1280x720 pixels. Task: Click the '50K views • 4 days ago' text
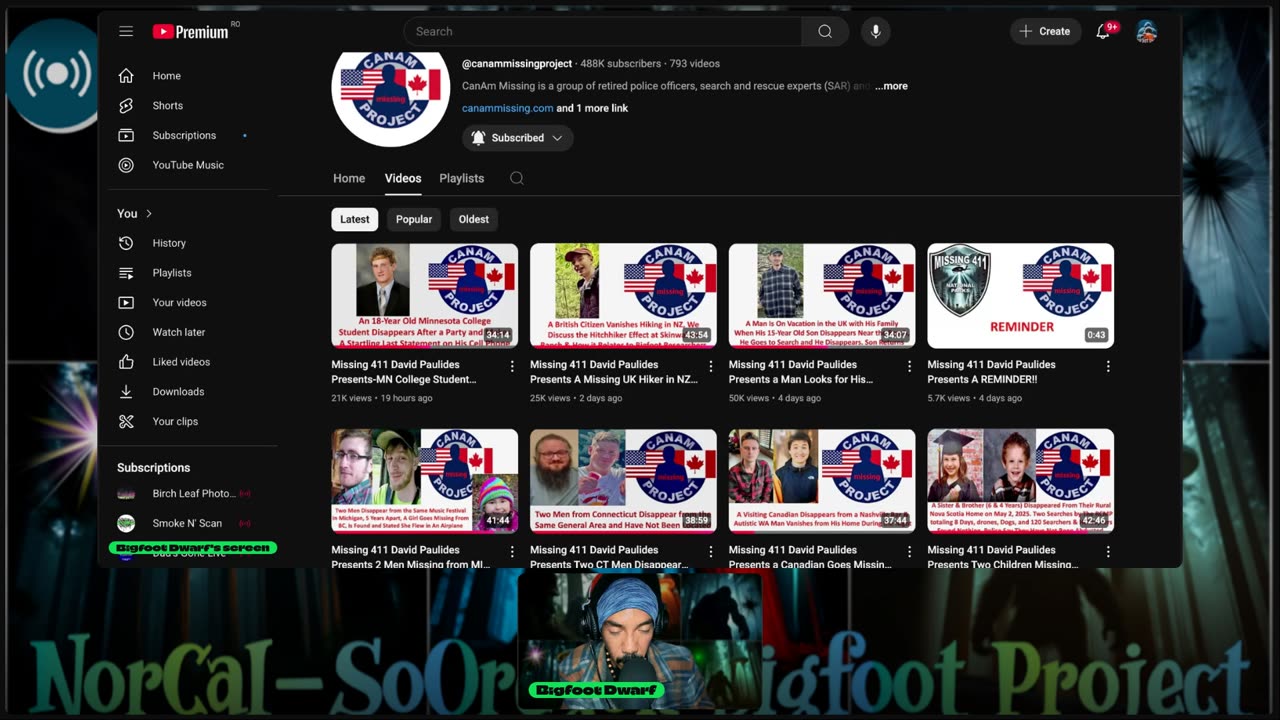pos(775,398)
